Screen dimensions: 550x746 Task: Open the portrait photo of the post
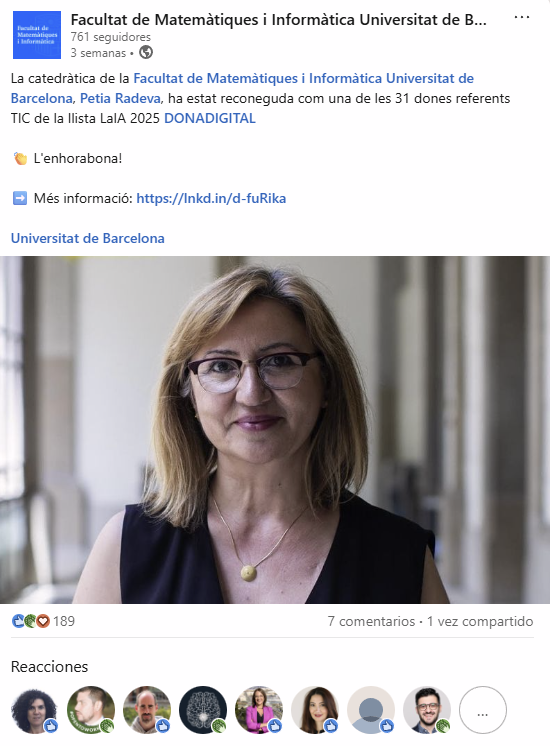pyautogui.click(x=275, y=430)
